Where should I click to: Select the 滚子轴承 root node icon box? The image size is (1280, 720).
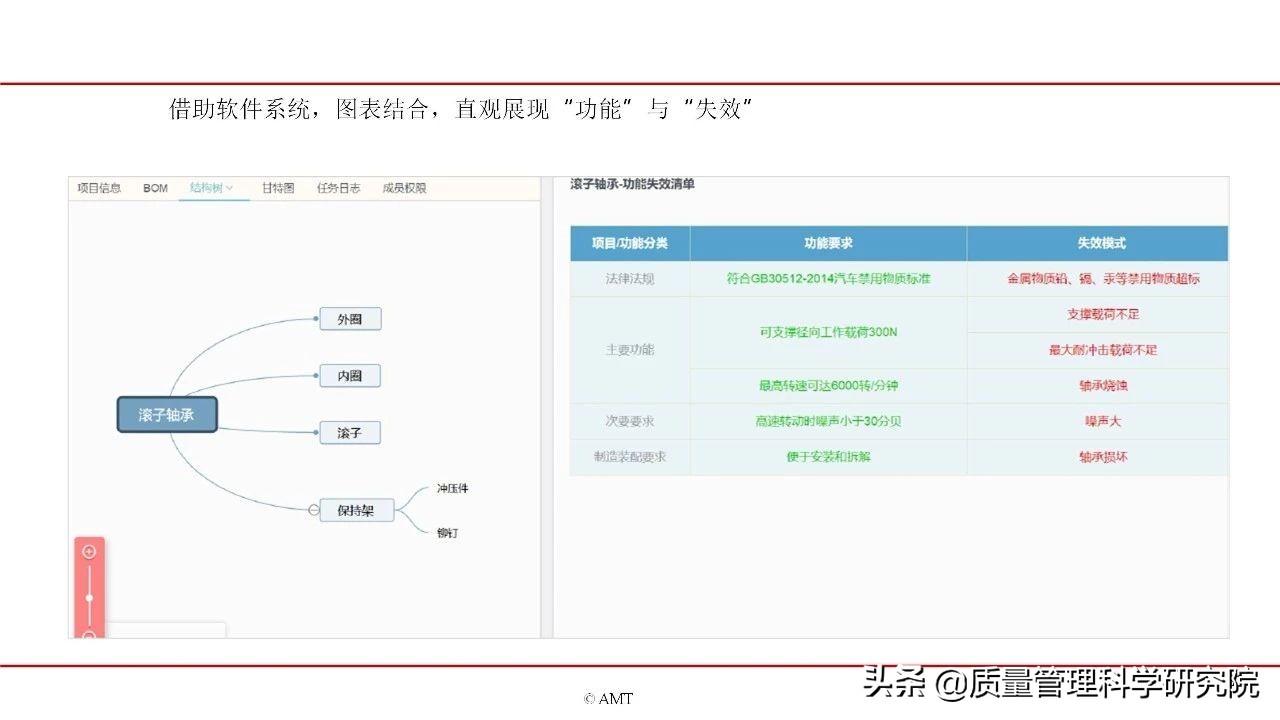pos(167,414)
